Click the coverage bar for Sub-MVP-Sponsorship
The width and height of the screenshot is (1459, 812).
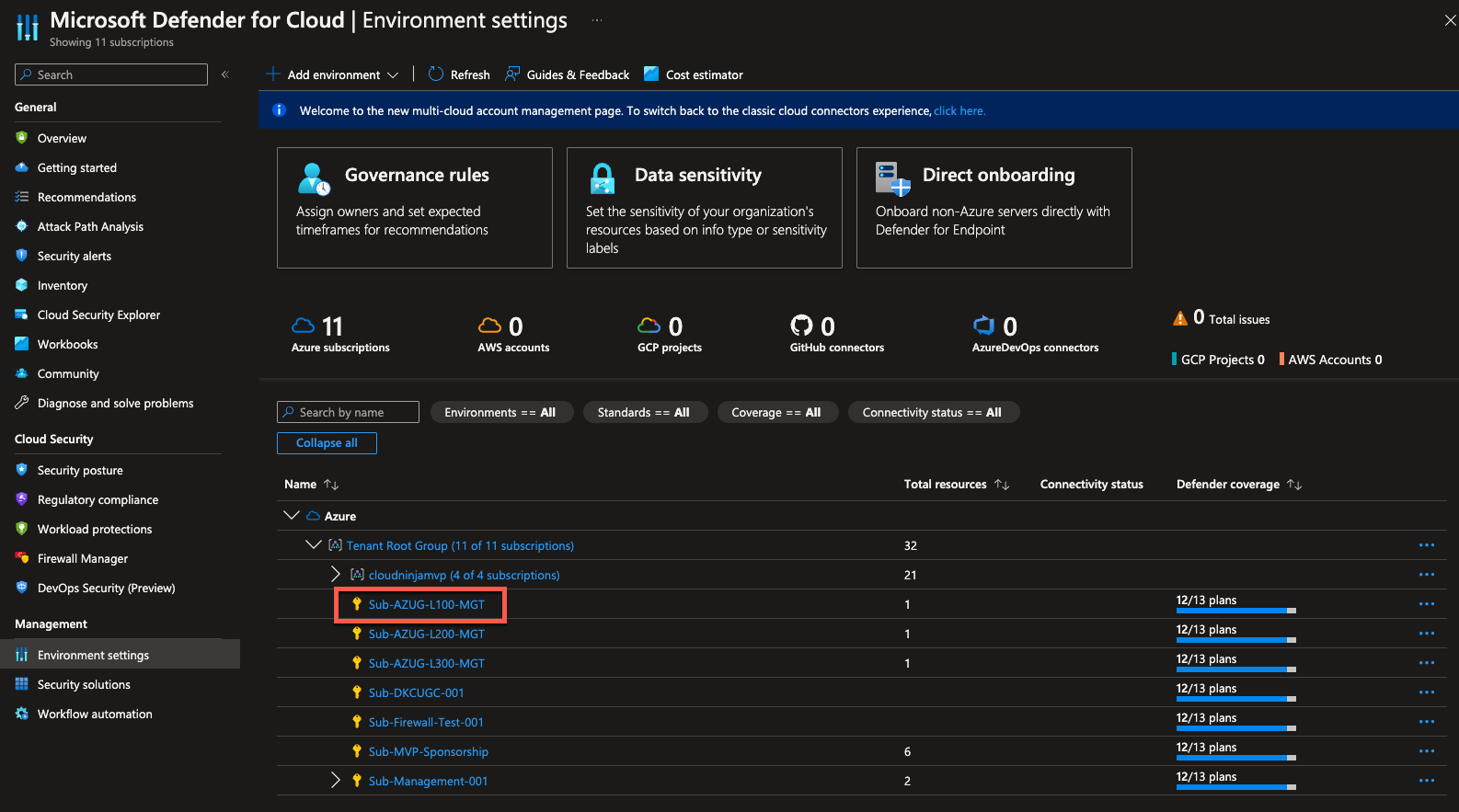click(x=1236, y=758)
